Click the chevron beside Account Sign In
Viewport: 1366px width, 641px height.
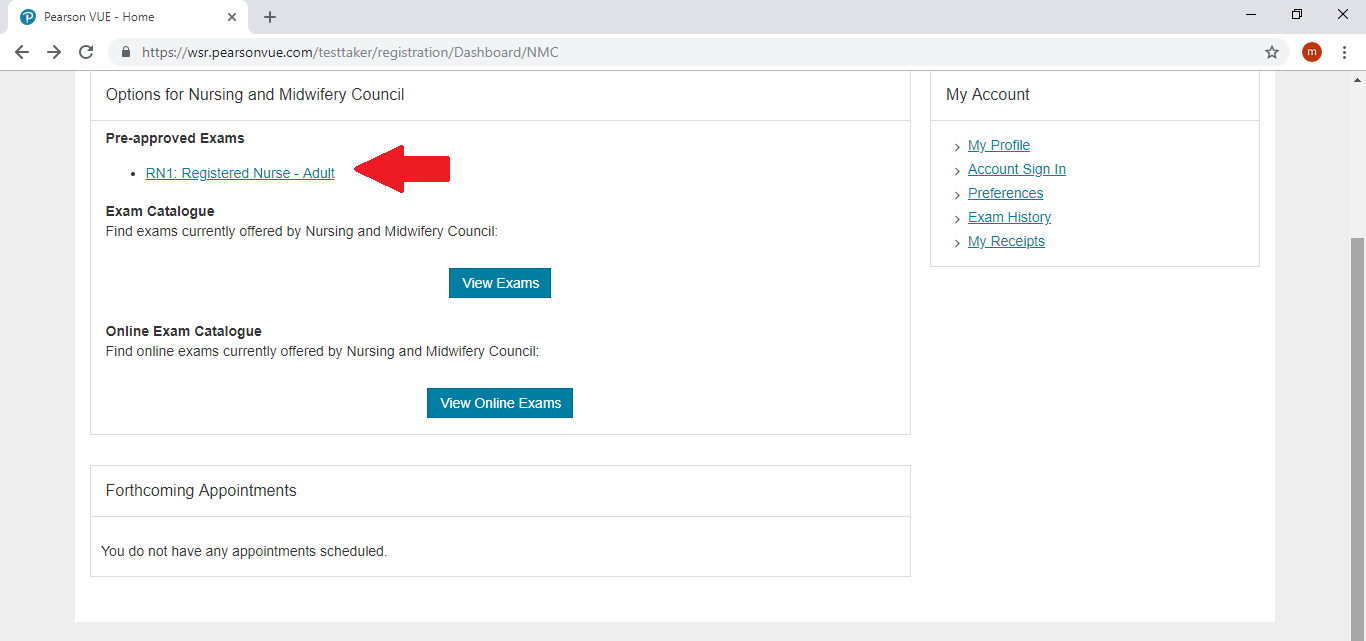point(957,170)
